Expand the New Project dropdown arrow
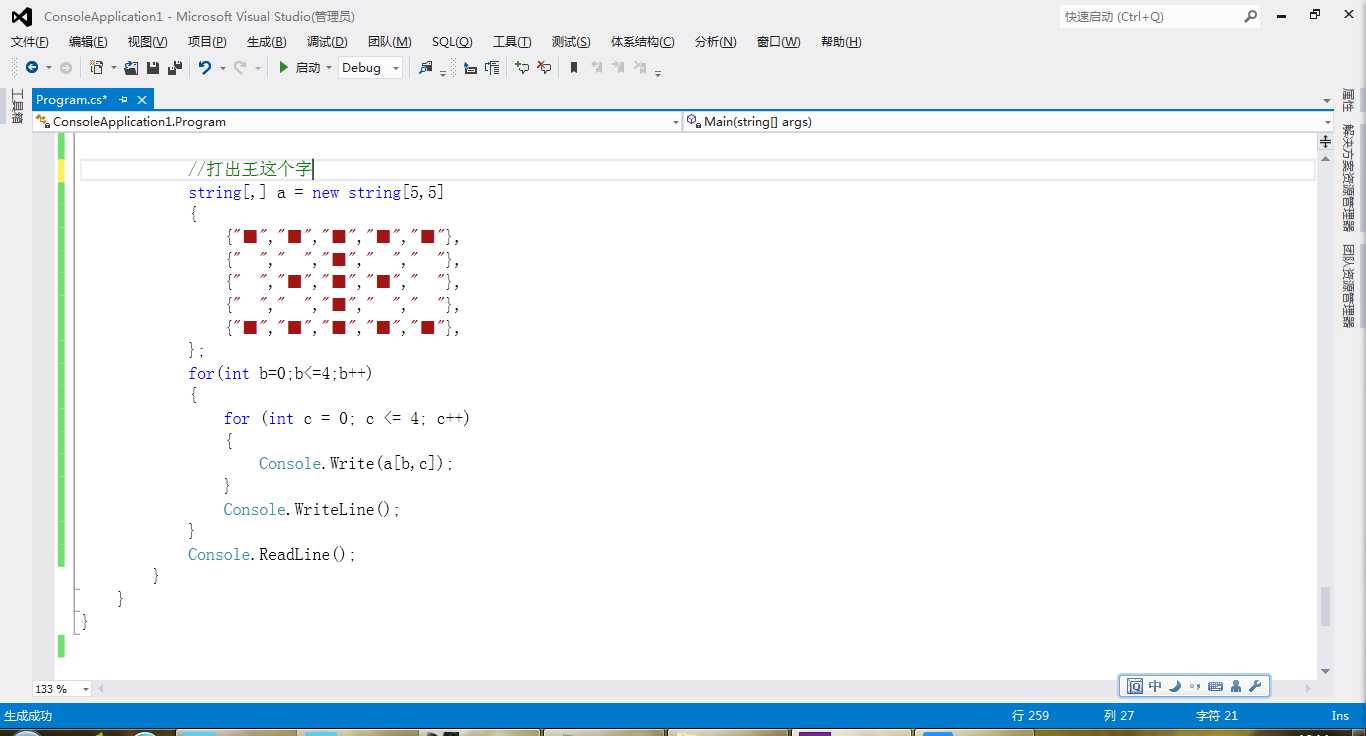This screenshot has width=1366, height=736. pyautogui.click(x=113, y=68)
